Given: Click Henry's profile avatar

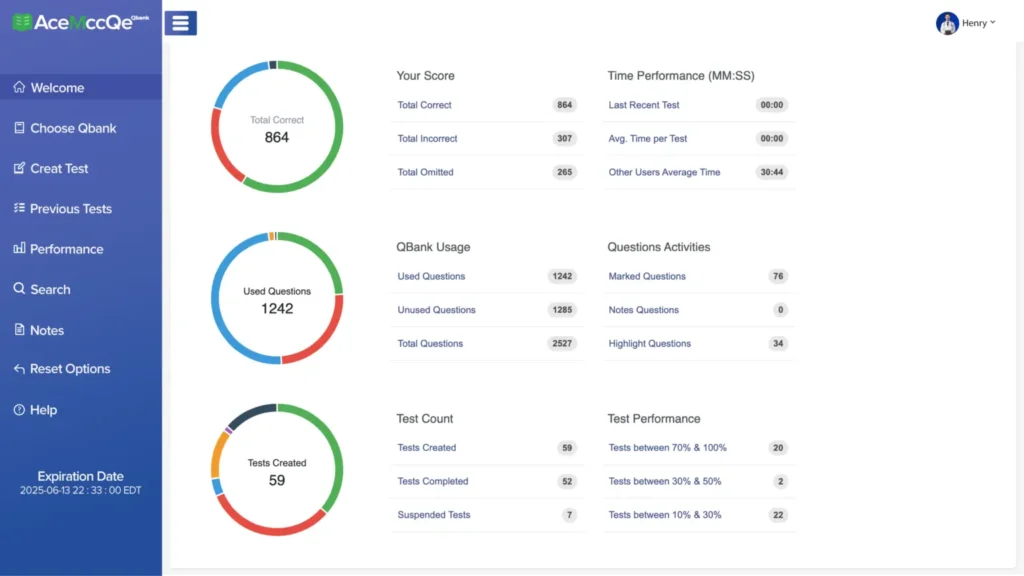Looking at the screenshot, I should click(x=947, y=23).
